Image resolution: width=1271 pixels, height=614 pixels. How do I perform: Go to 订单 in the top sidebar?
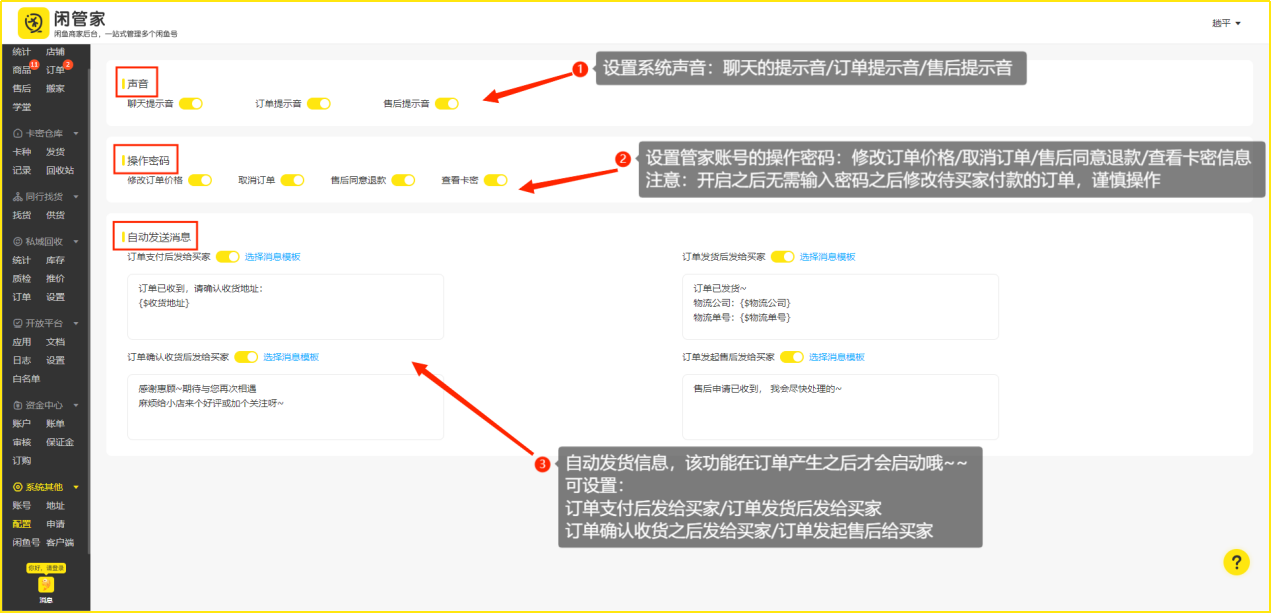pyautogui.click(x=55, y=70)
